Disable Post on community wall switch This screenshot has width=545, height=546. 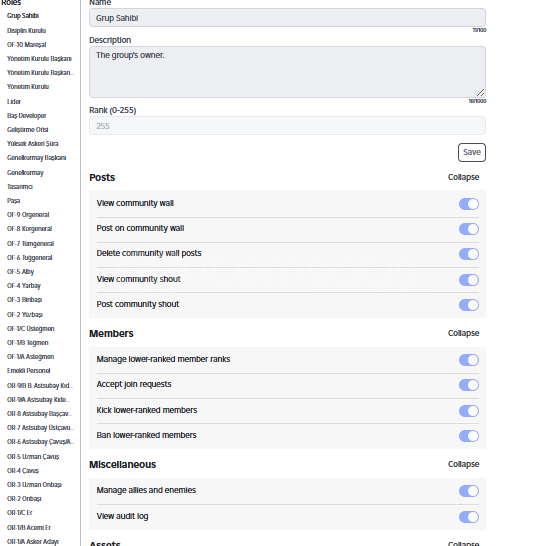tap(468, 229)
